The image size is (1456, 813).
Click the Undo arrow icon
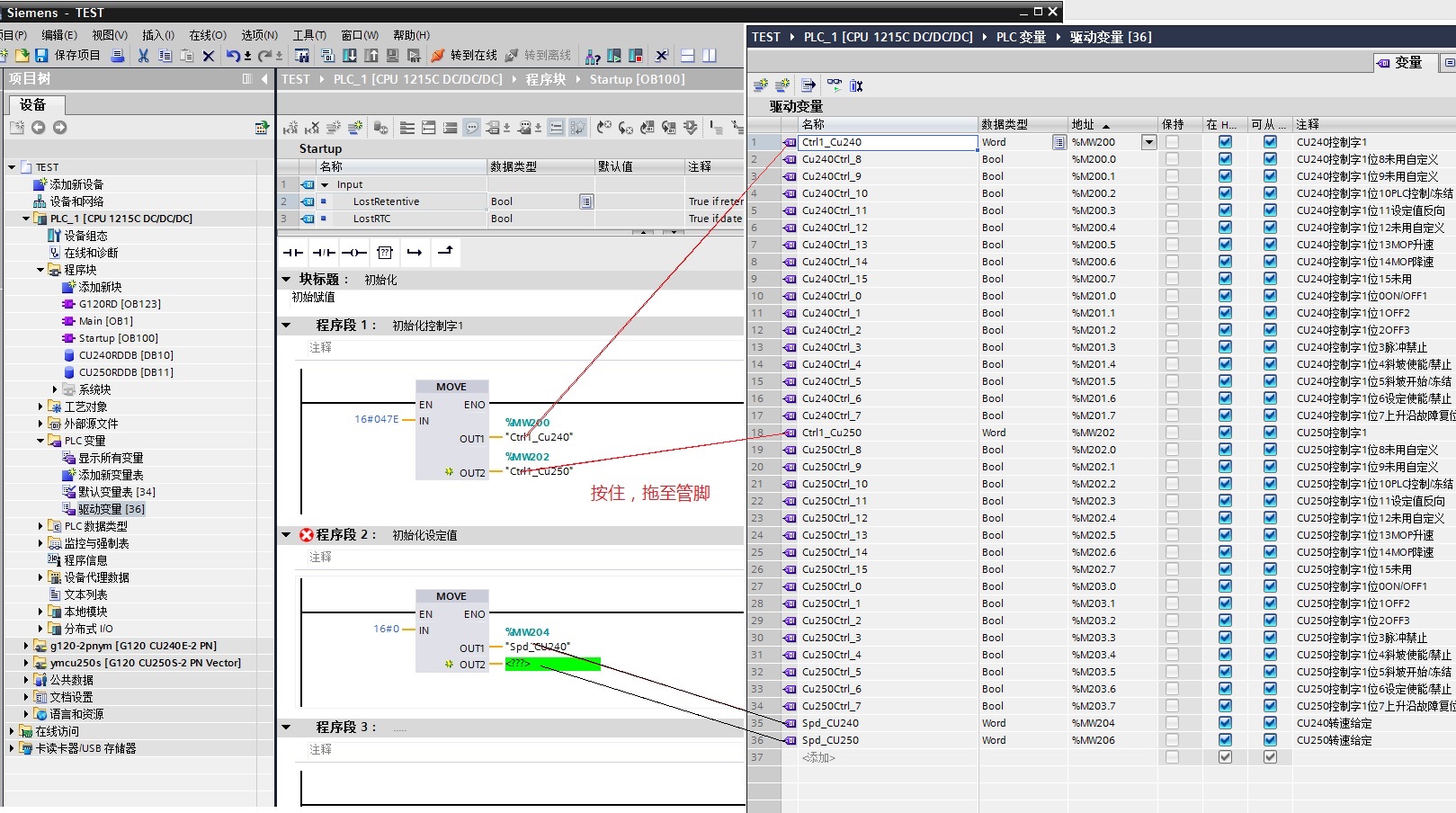coord(233,56)
